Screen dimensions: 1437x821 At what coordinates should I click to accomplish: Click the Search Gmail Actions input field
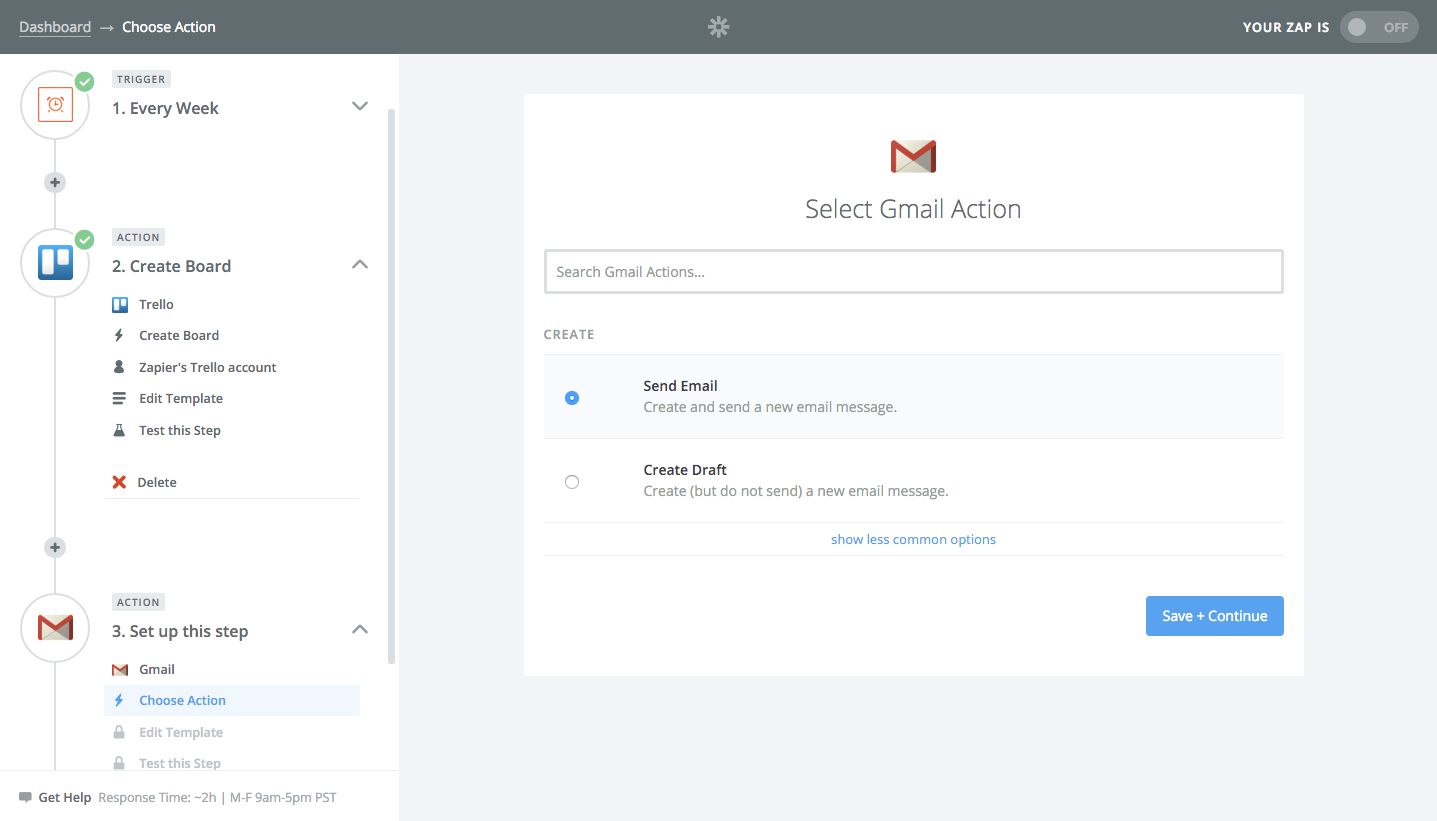(913, 272)
